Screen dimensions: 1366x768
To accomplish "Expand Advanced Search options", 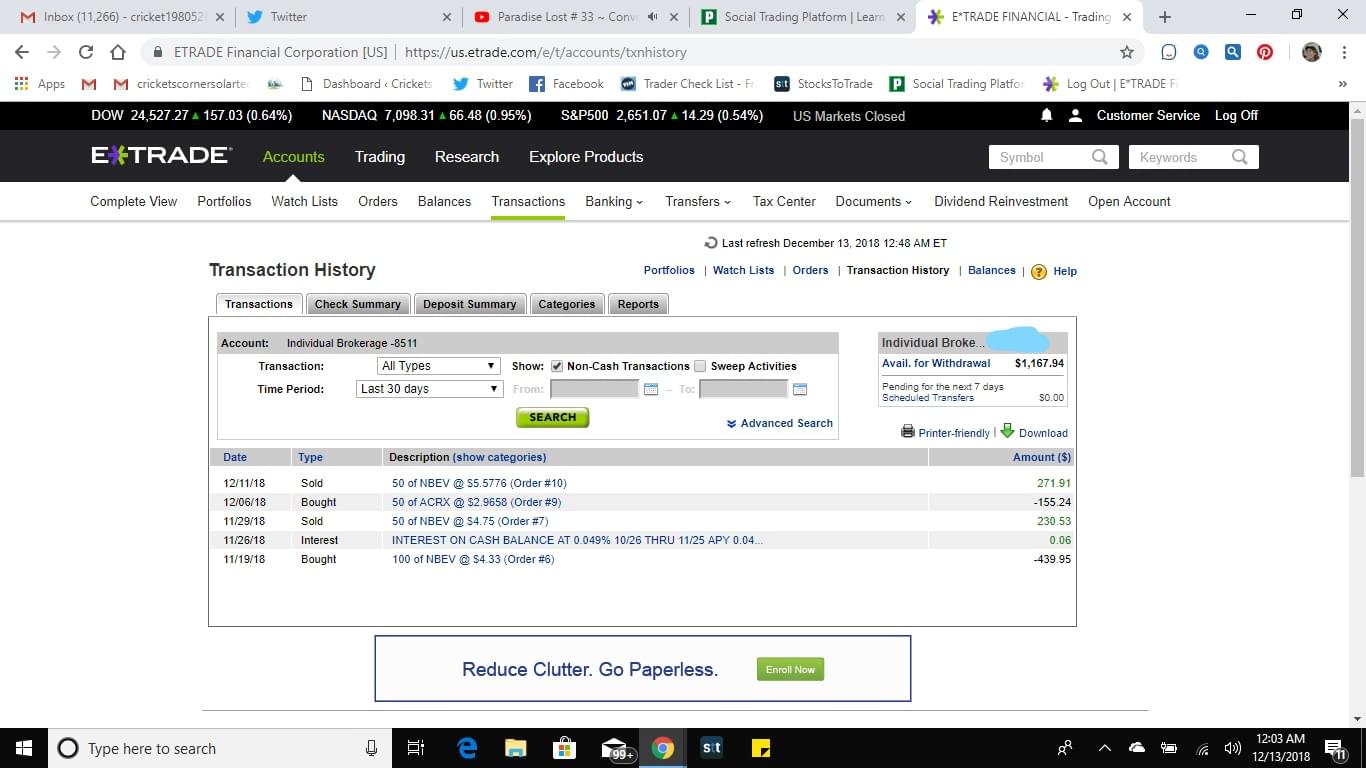I will click(x=780, y=423).
